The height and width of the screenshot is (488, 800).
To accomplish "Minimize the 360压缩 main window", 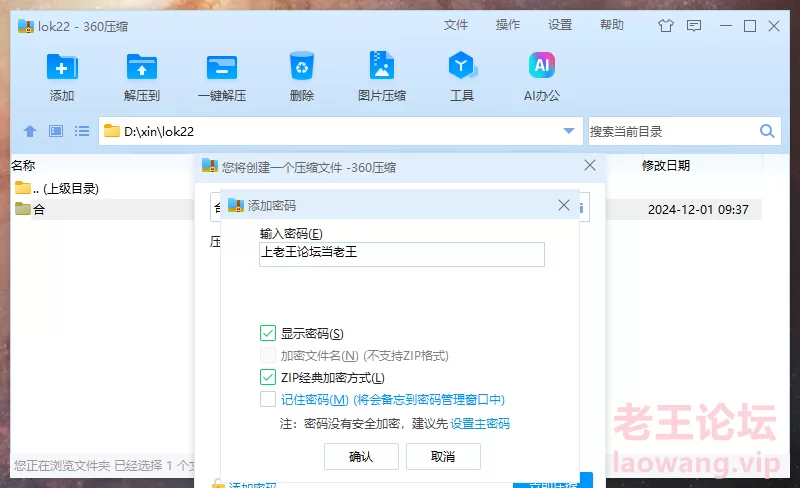I will (x=726, y=26).
